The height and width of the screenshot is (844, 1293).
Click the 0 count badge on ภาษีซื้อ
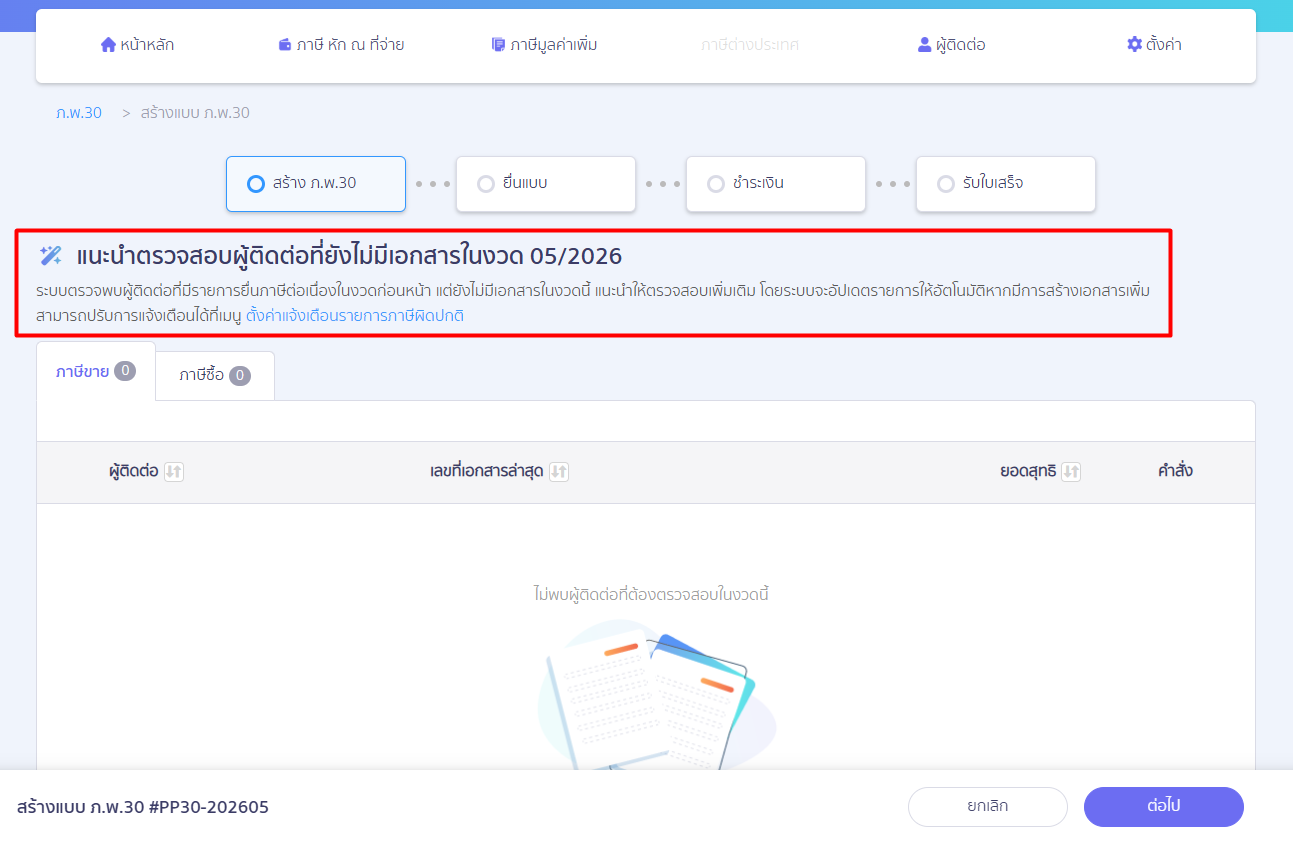pos(240,376)
